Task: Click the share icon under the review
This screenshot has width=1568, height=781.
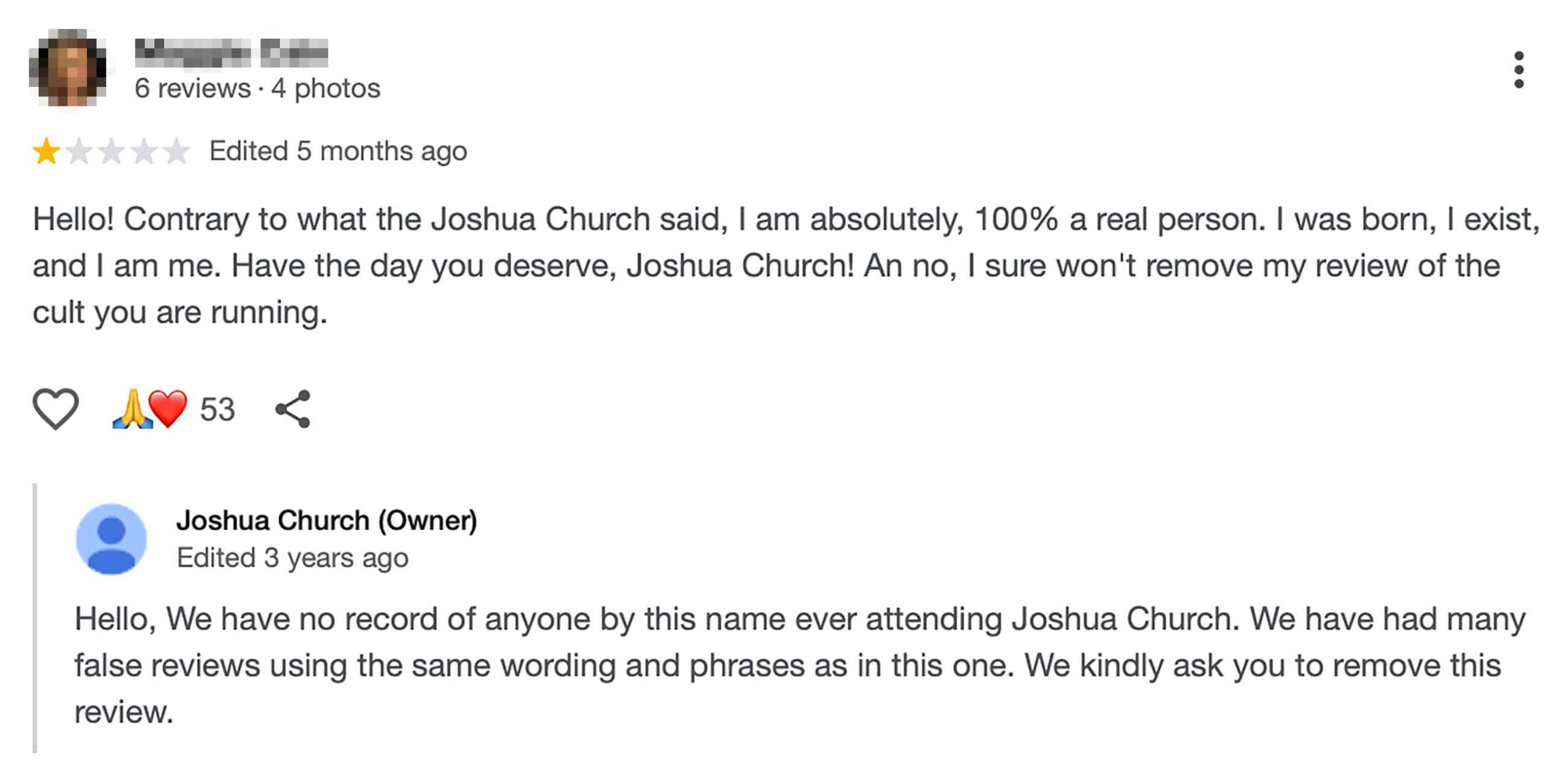Action: (x=293, y=409)
